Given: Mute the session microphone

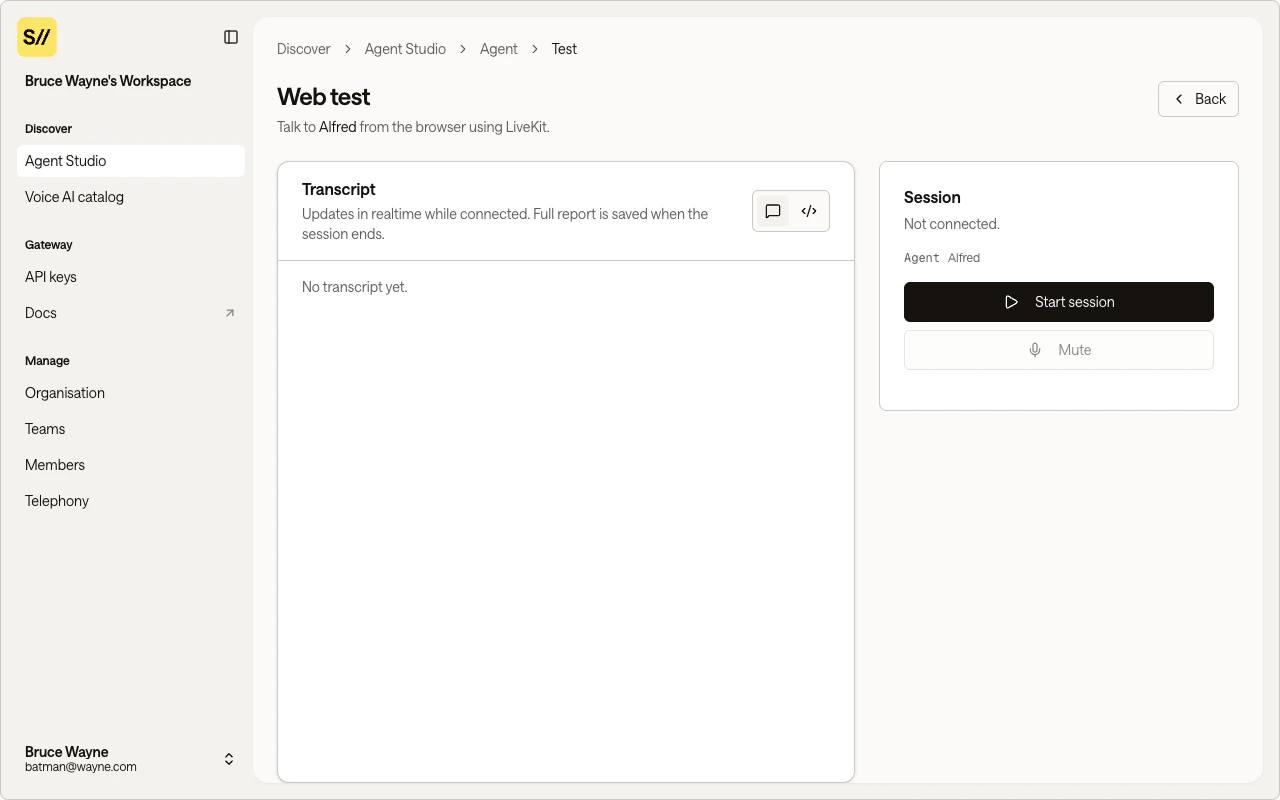Looking at the screenshot, I should 1058,350.
